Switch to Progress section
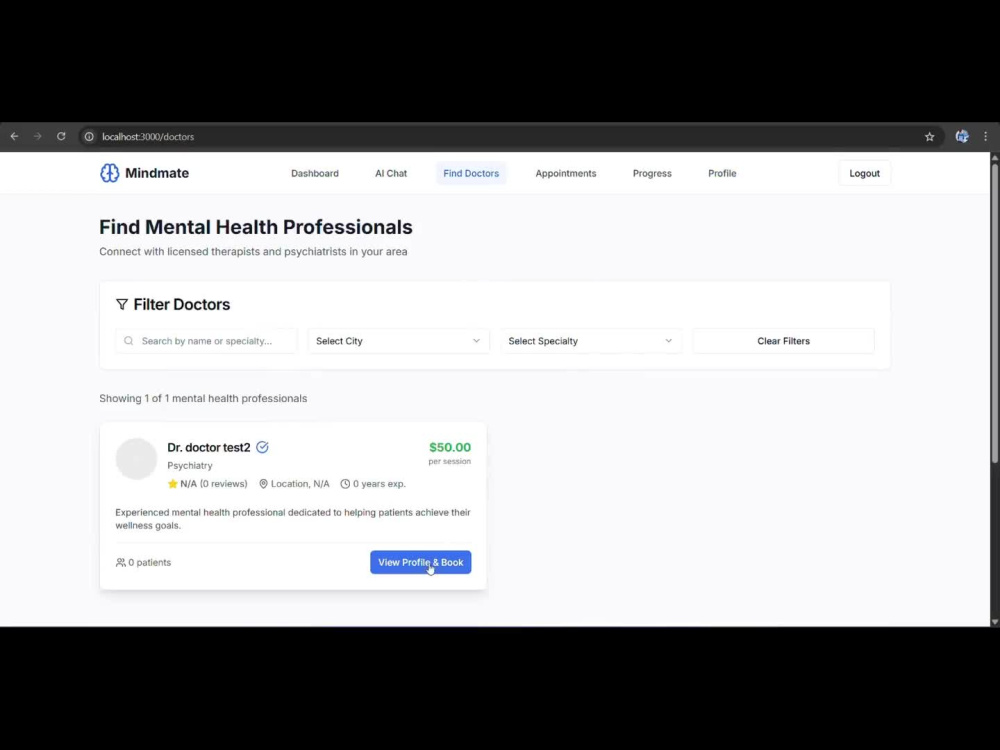Screen dimensions: 1000x750 (x=652, y=173)
